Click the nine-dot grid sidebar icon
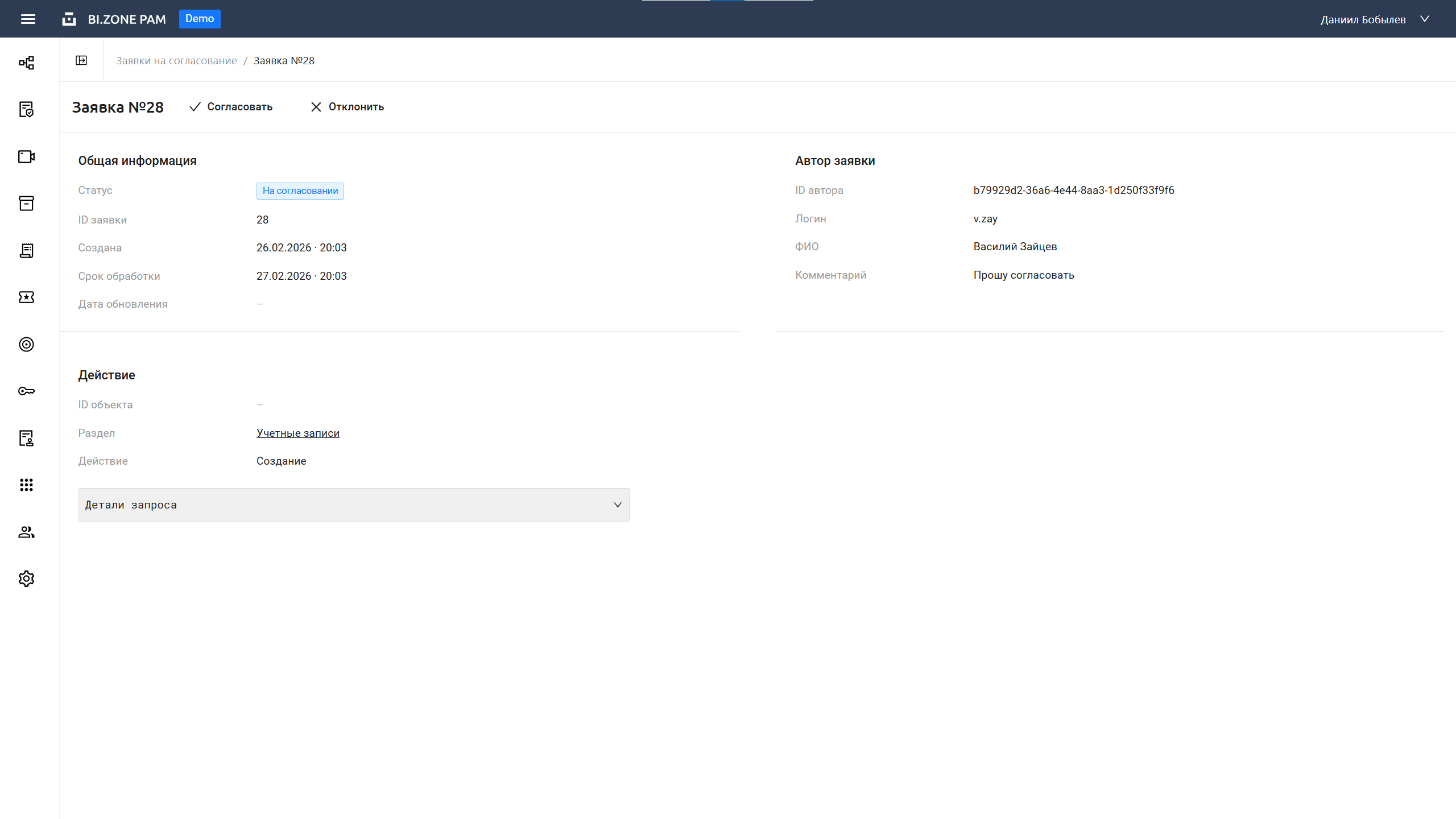 click(x=26, y=485)
